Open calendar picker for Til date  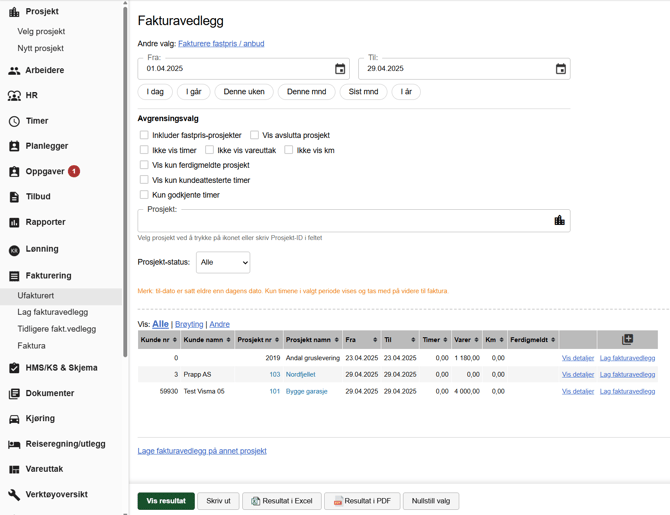(x=560, y=69)
